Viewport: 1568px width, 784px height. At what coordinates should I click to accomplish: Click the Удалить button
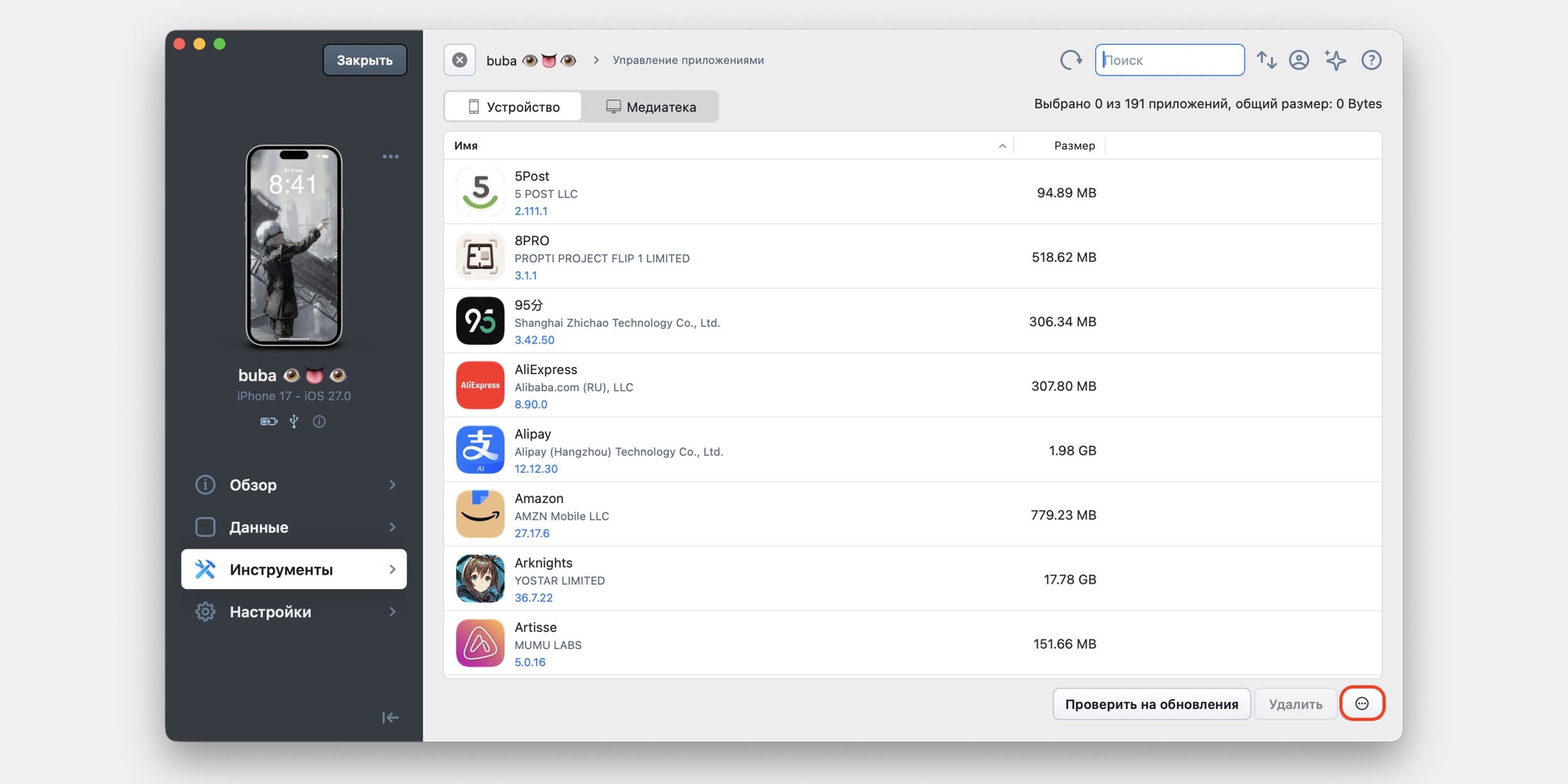click(1295, 704)
